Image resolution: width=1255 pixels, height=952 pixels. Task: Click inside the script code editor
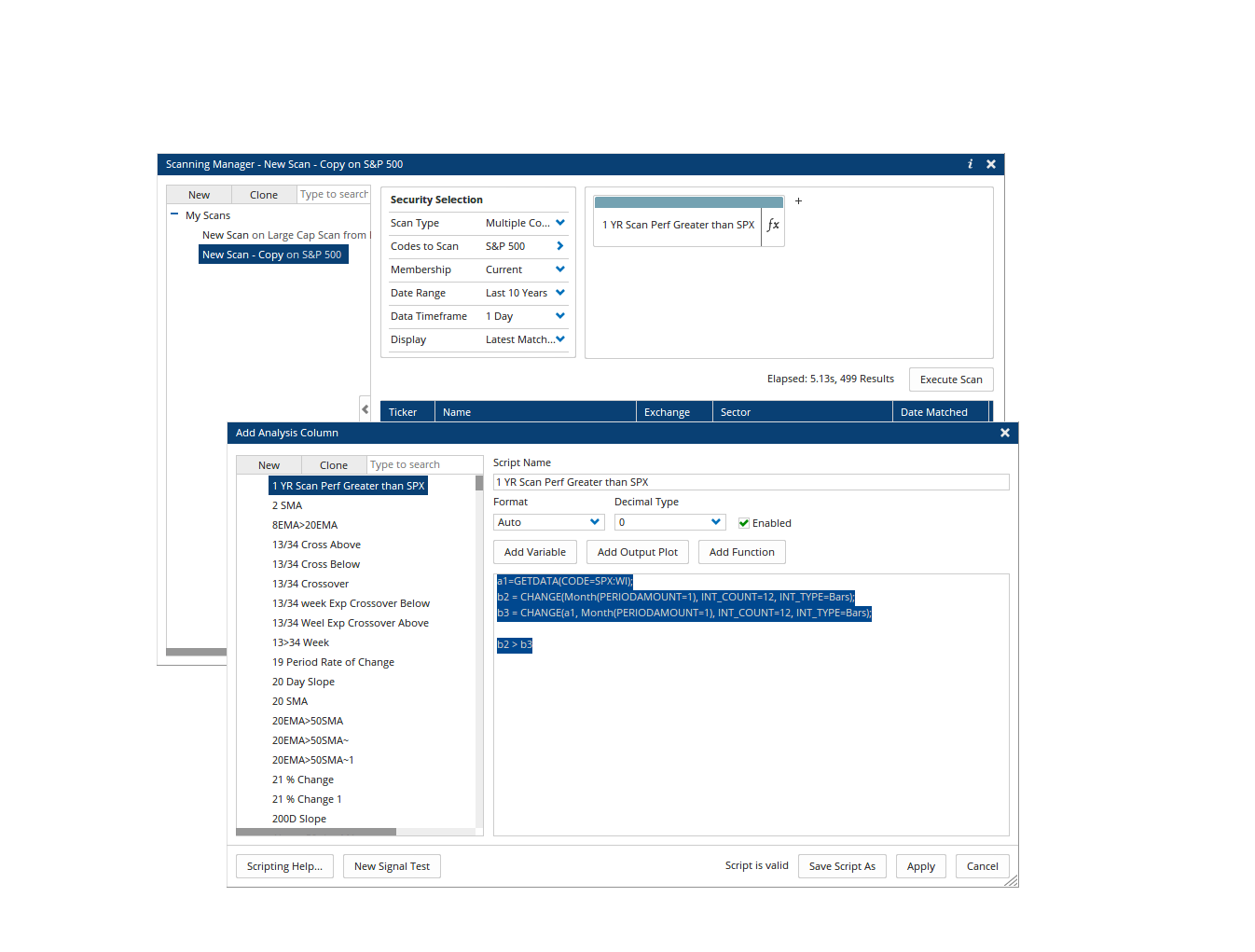pyautogui.click(x=751, y=704)
